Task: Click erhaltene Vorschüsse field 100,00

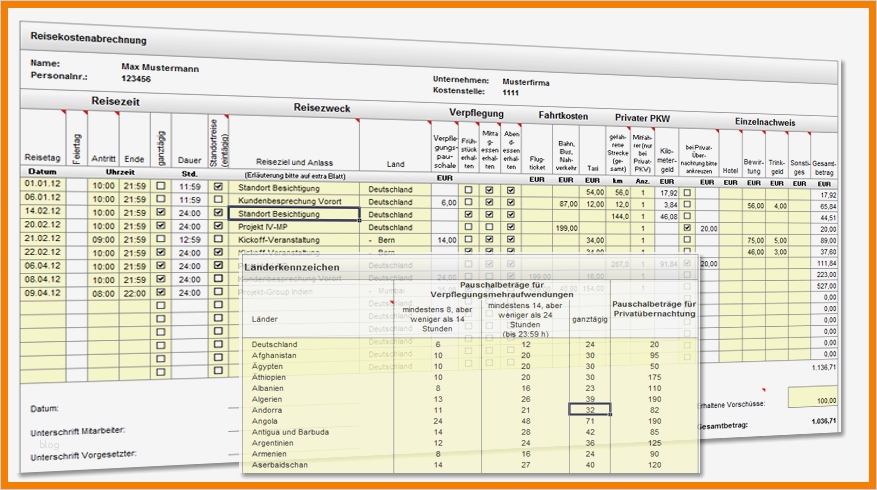Action: tap(813, 397)
